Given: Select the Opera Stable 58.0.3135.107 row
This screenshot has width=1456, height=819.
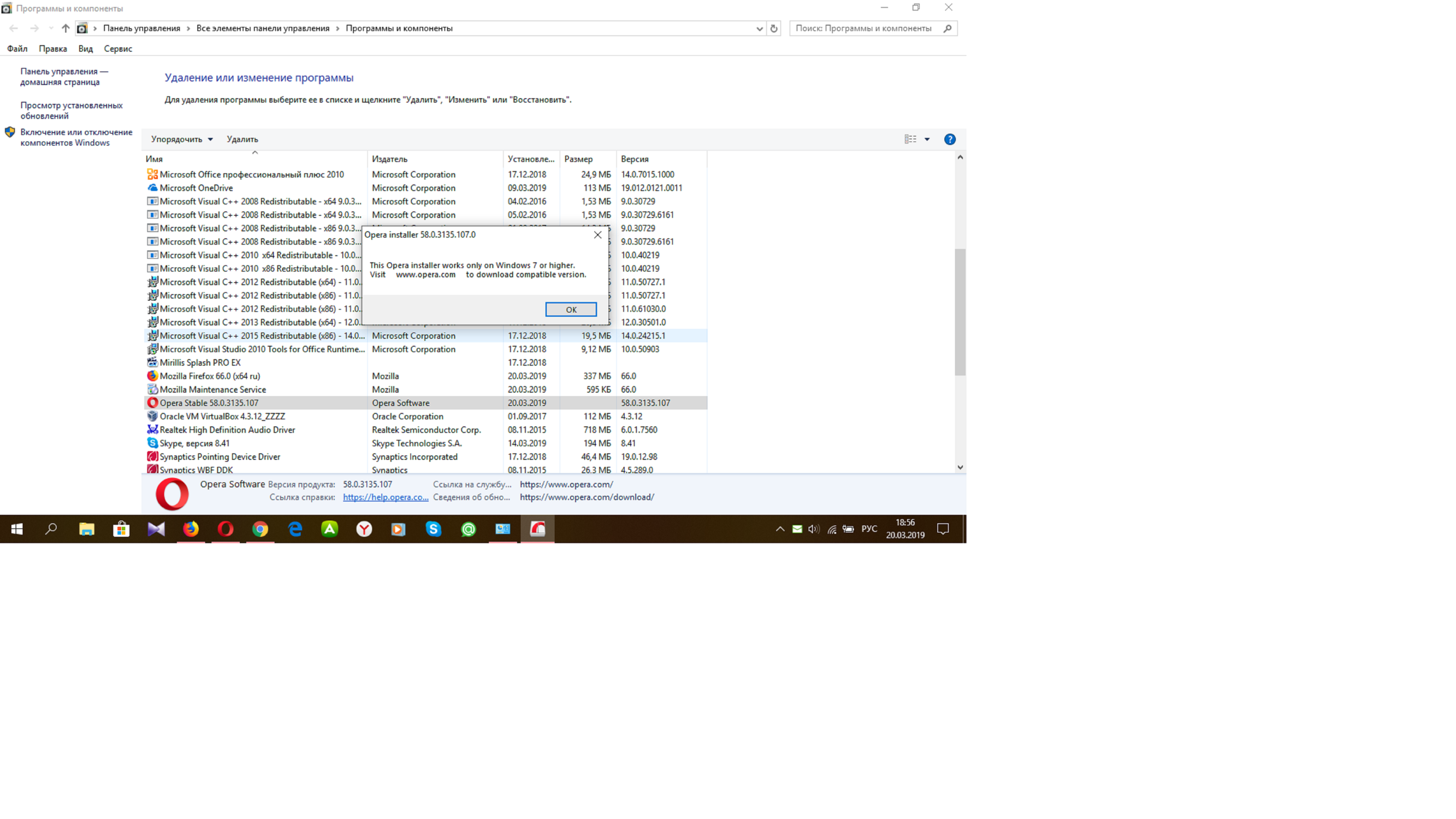Looking at the screenshot, I should (x=425, y=403).
